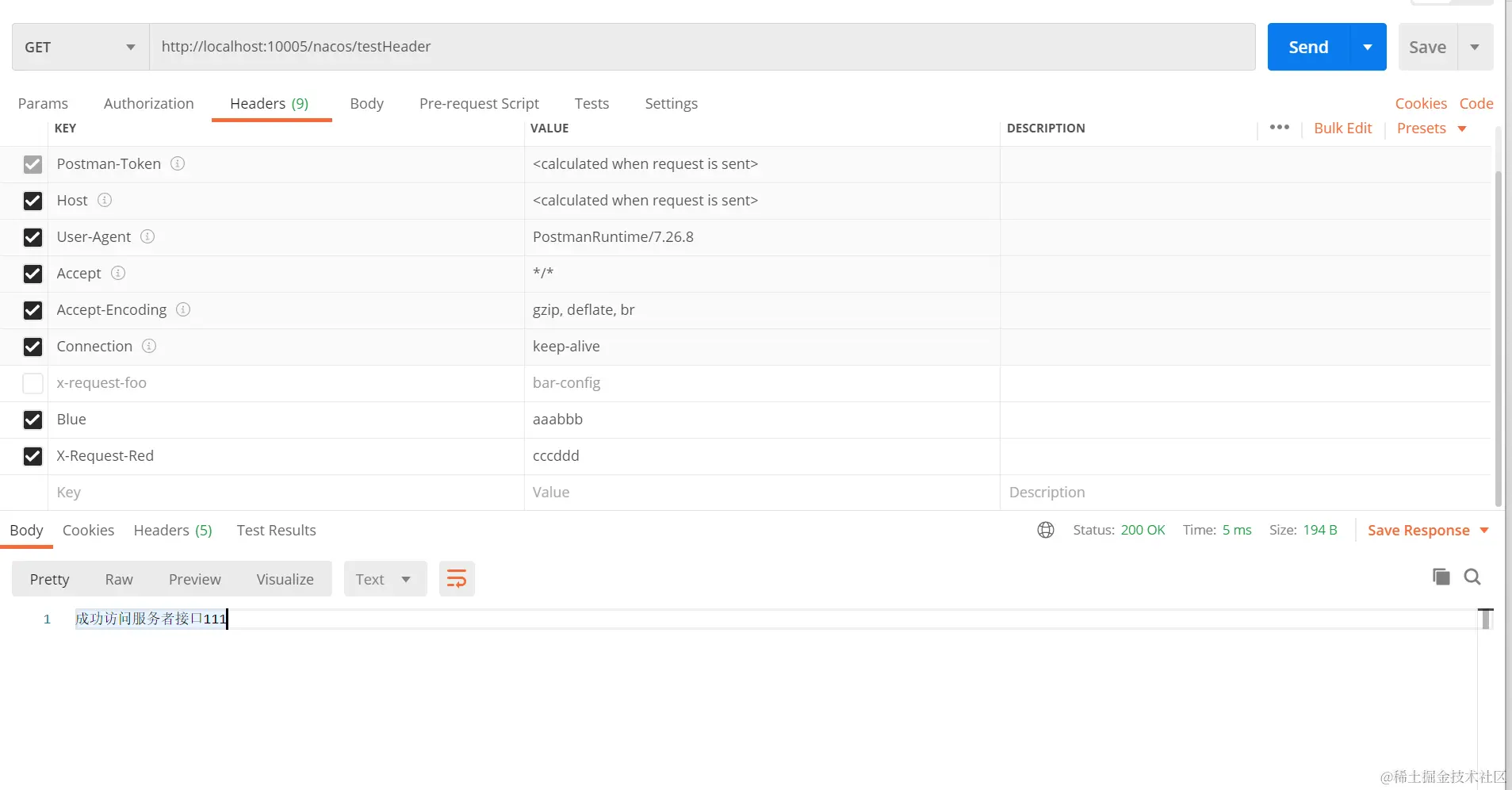
Task: Expand the Send button dropdown arrow
Action: point(1368,47)
